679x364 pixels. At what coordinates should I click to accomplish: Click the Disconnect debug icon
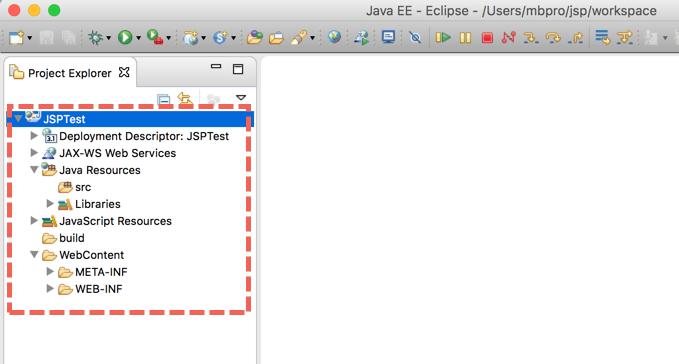click(x=509, y=38)
